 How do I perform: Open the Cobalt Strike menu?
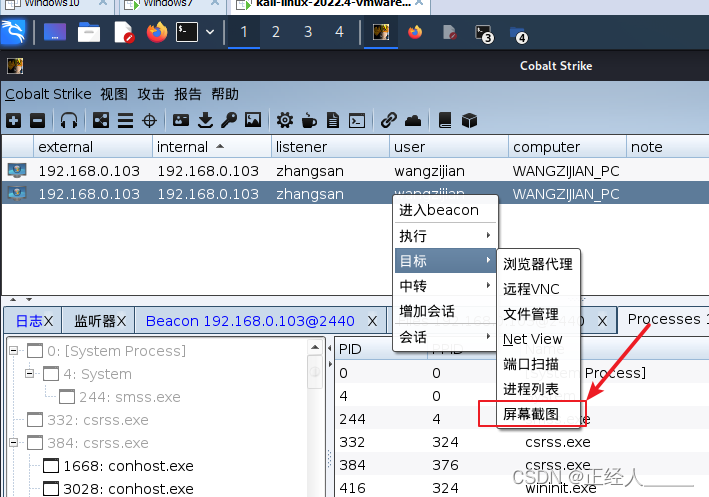click(48, 94)
